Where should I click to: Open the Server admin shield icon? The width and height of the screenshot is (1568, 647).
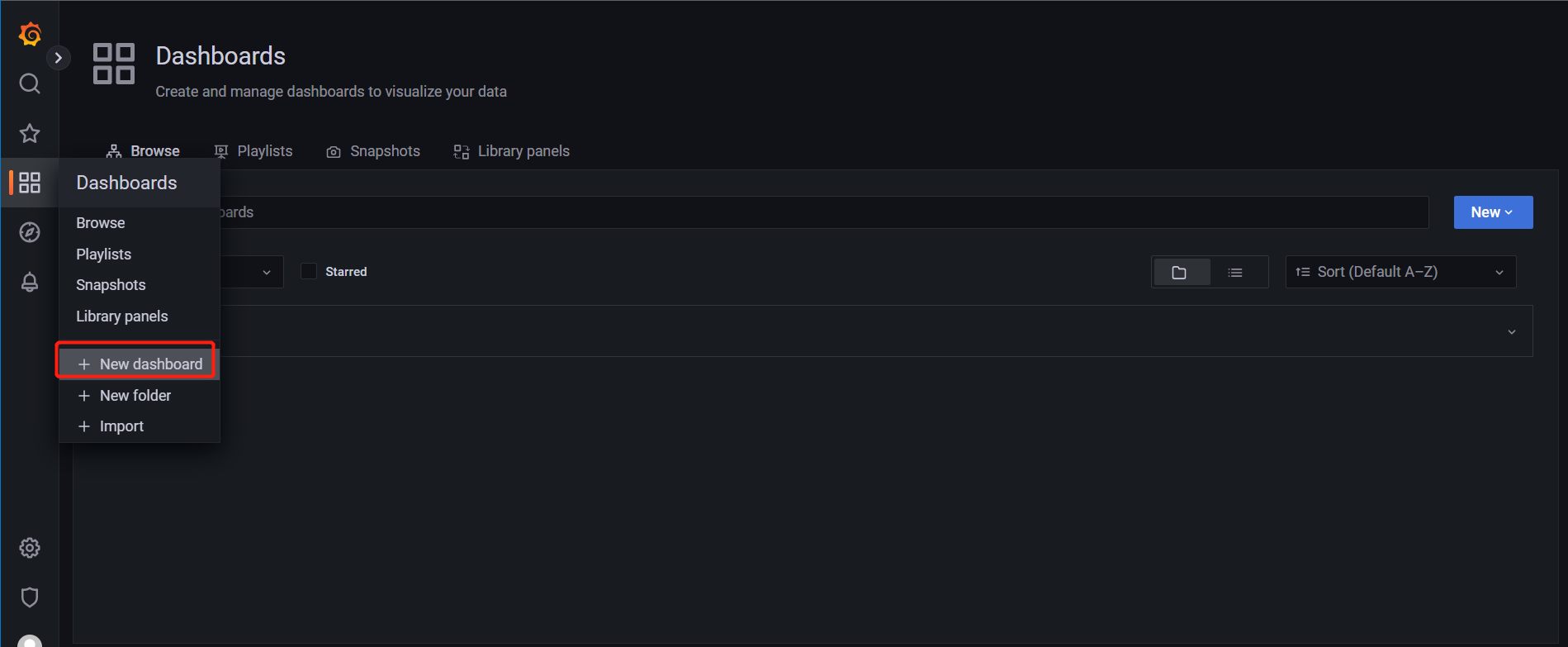[30, 597]
